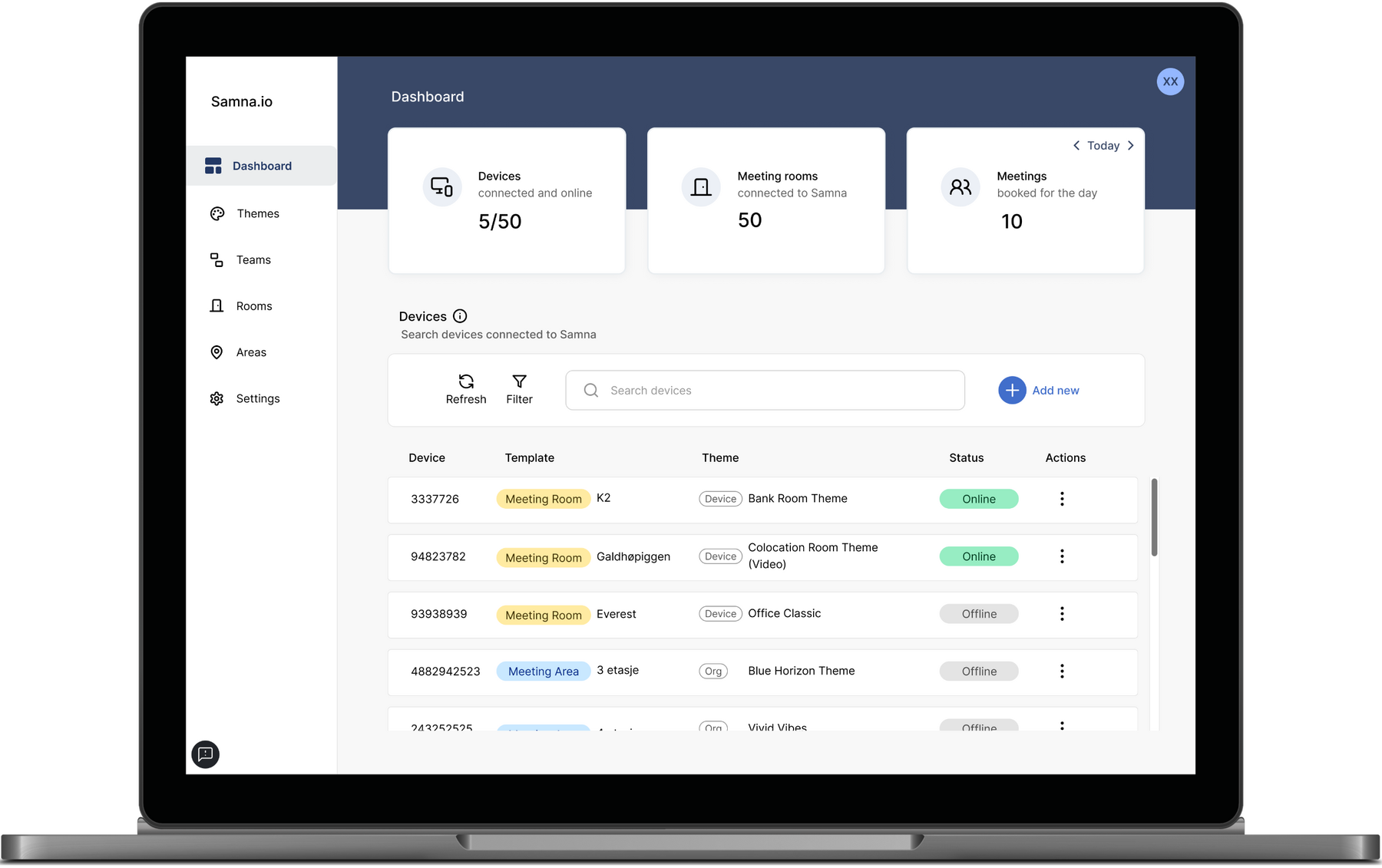Select Areas in the sidebar
1382x868 pixels.
pos(251,352)
